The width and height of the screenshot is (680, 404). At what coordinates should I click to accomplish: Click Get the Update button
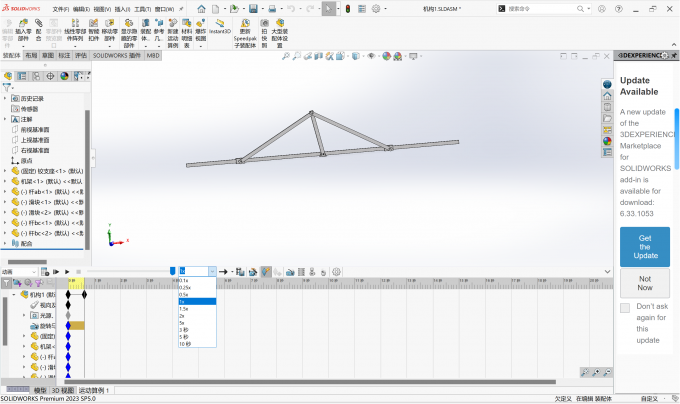645,247
